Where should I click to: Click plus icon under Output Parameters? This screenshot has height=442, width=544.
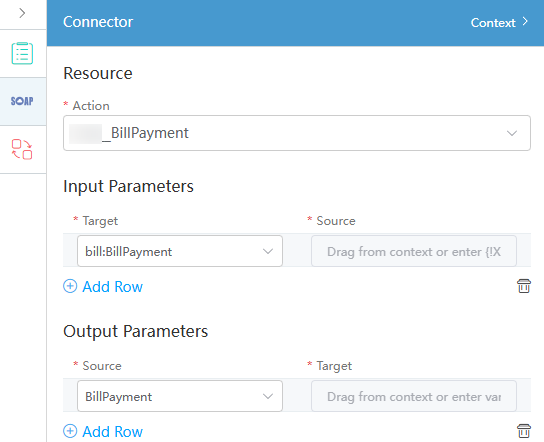(x=70, y=431)
